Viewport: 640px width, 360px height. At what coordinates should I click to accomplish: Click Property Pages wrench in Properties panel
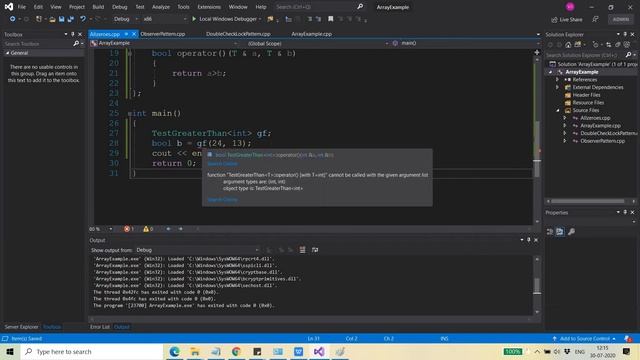click(571, 231)
